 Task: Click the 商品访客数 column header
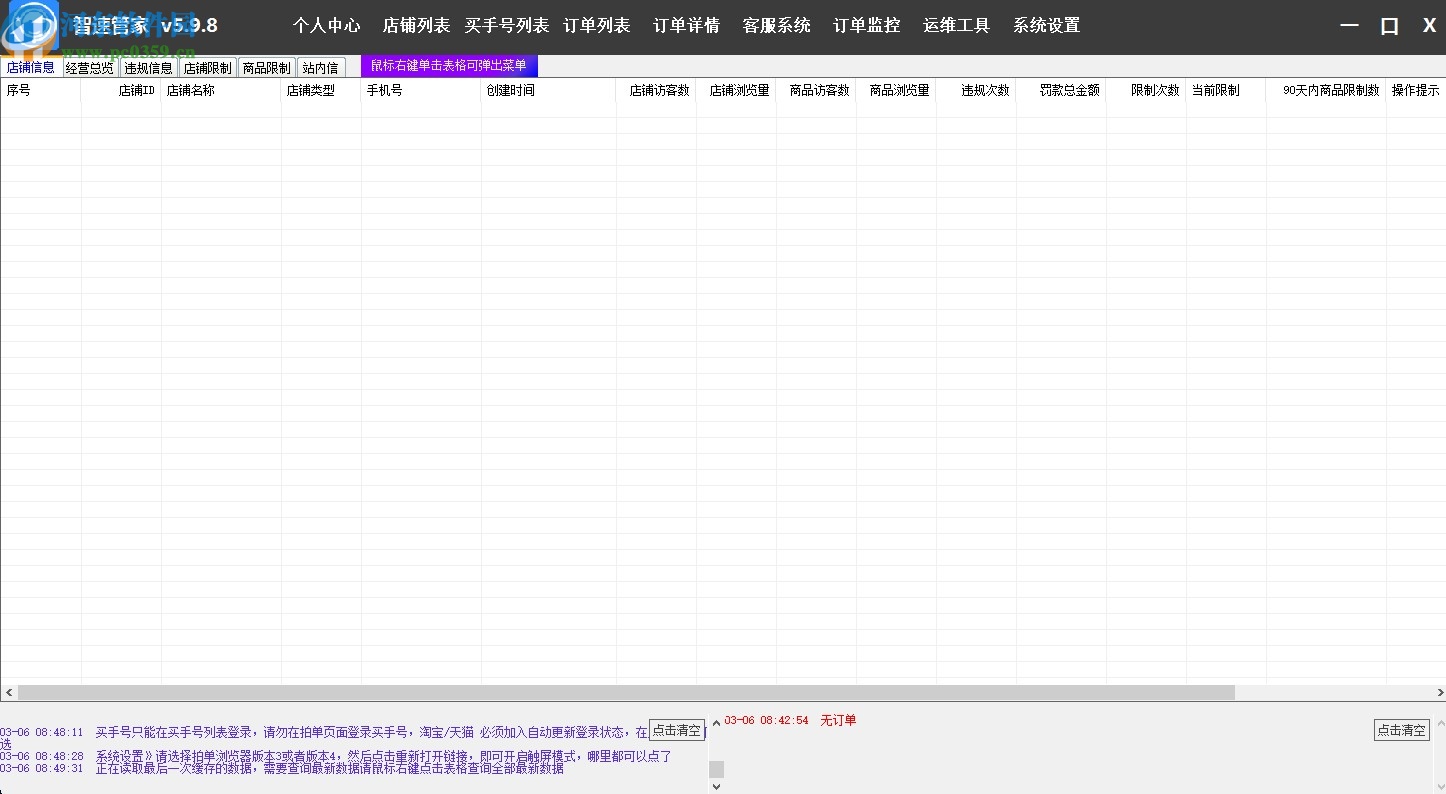(816, 91)
